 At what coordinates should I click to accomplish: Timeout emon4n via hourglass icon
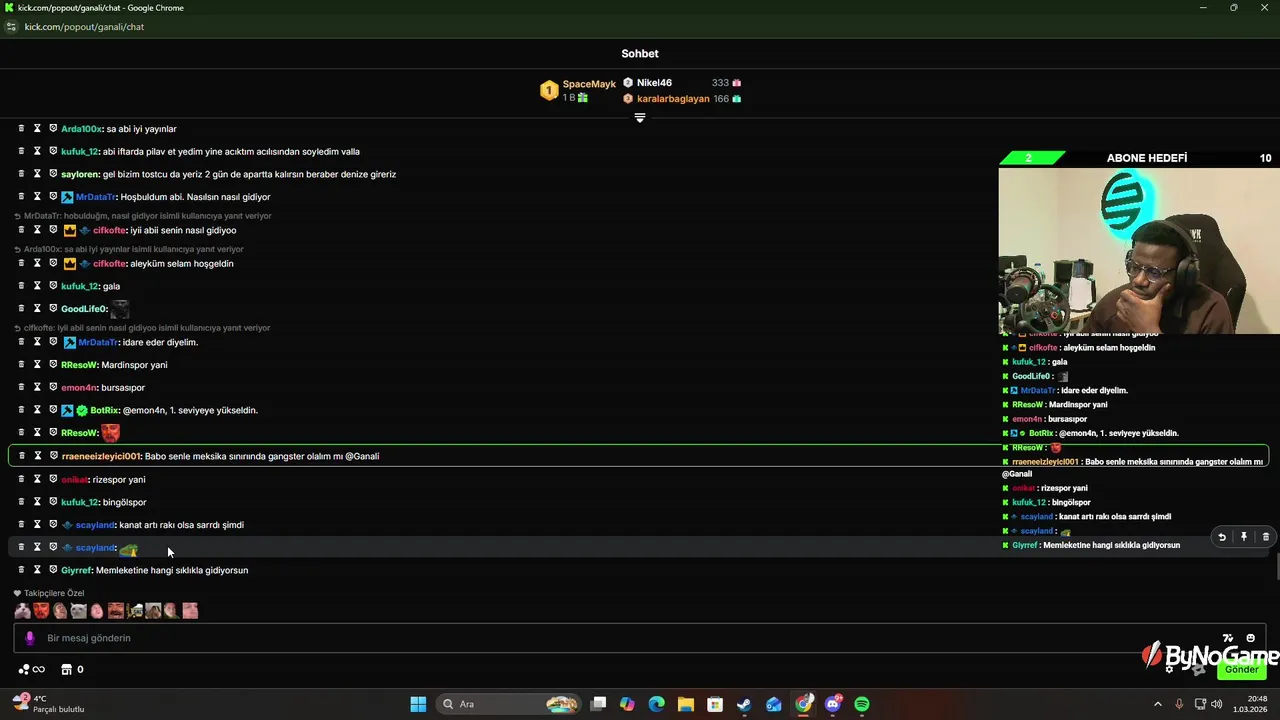click(37, 387)
